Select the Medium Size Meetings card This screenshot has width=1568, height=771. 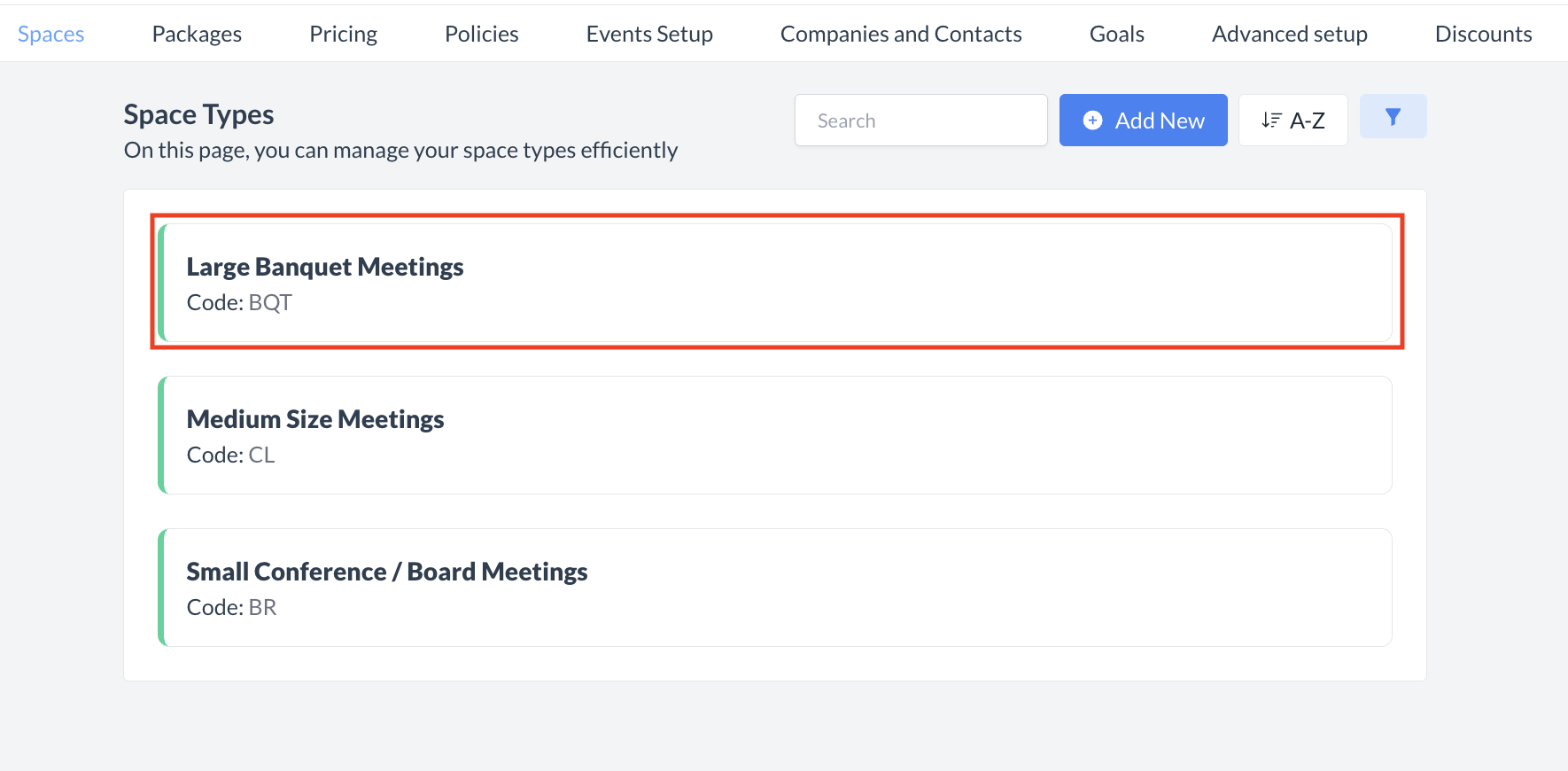pyautogui.click(x=776, y=435)
